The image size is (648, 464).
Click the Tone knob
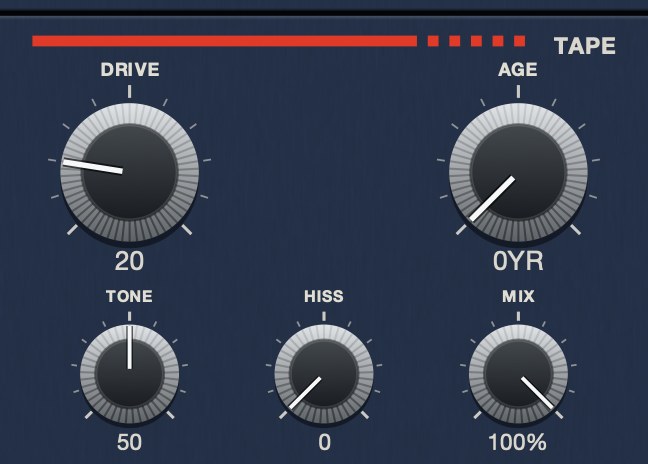coord(130,374)
